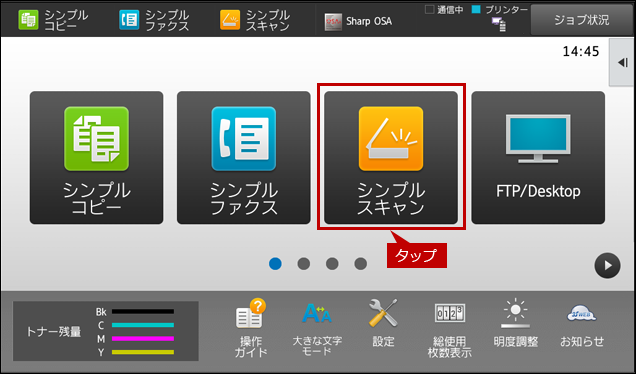
Task: Open the FTP/Desktop tile
Action: pyautogui.click(x=538, y=157)
